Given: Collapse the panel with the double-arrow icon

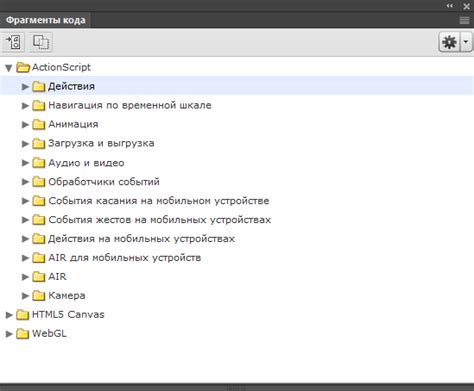Looking at the screenshot, I should pyautogui.click(x=450, y=6).
